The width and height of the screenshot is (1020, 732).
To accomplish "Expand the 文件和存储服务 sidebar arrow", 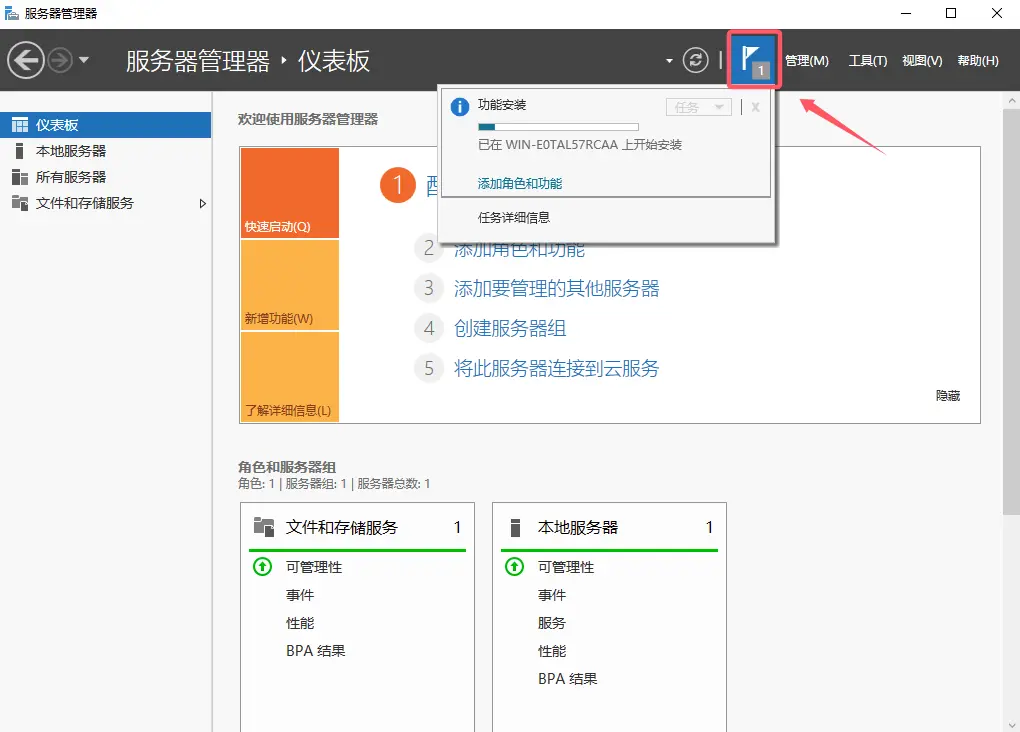I will tap(202, 204).
